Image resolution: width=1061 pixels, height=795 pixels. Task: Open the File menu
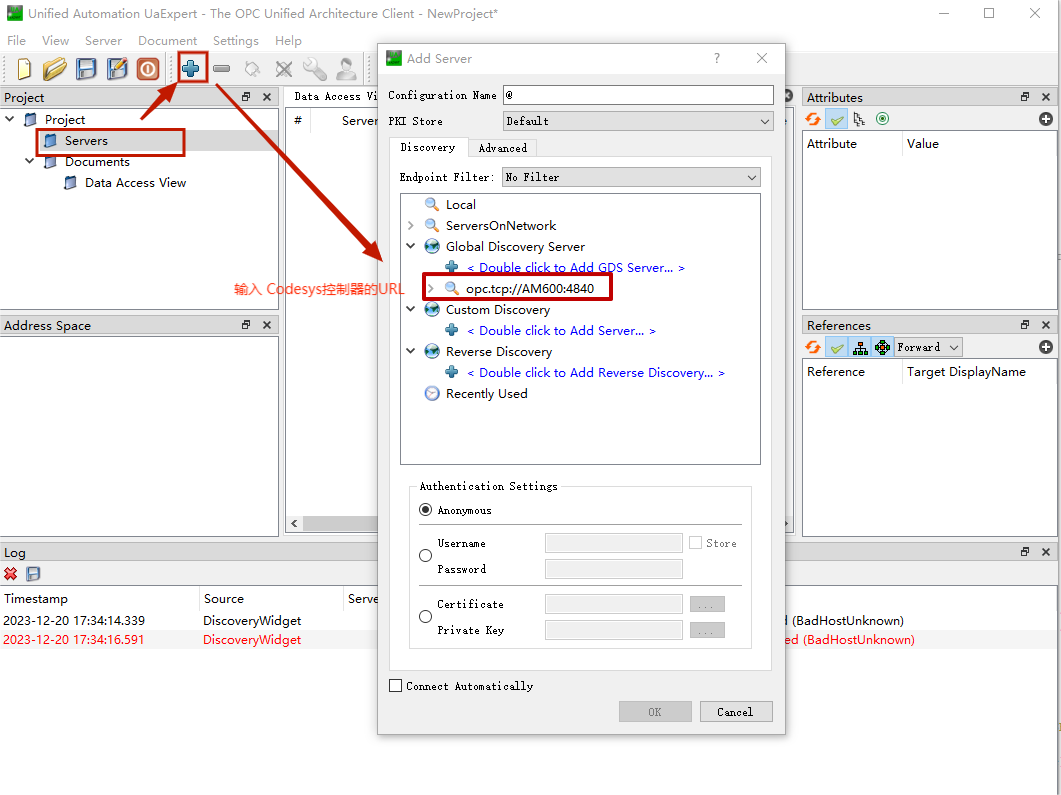coord(16,41)
